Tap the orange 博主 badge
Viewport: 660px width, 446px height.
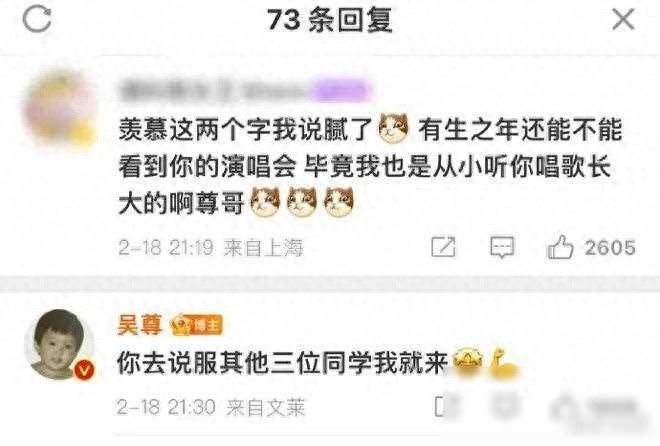pos(196,325)
